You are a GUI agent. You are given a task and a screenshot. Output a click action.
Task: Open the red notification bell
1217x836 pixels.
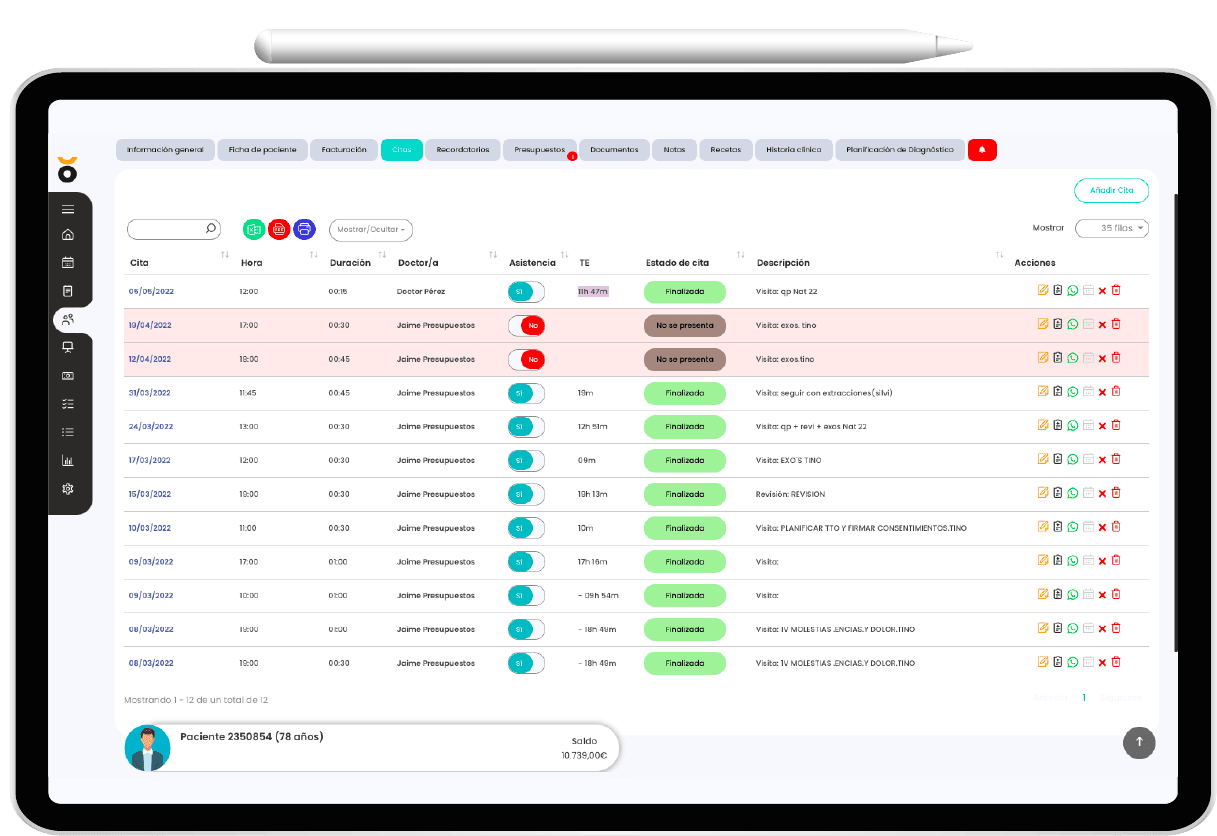pos(982,150)
